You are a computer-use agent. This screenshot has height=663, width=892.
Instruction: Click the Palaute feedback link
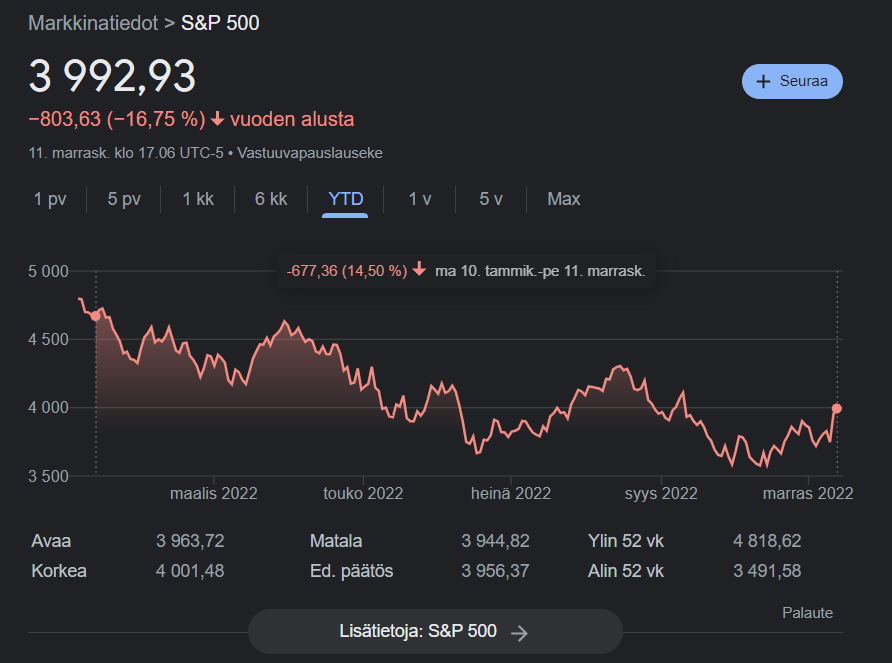807,613
